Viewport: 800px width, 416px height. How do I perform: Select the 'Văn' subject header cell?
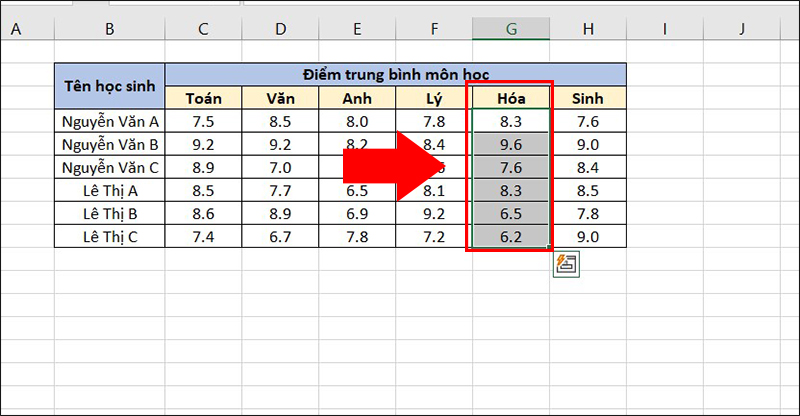(x=280, y=97)
